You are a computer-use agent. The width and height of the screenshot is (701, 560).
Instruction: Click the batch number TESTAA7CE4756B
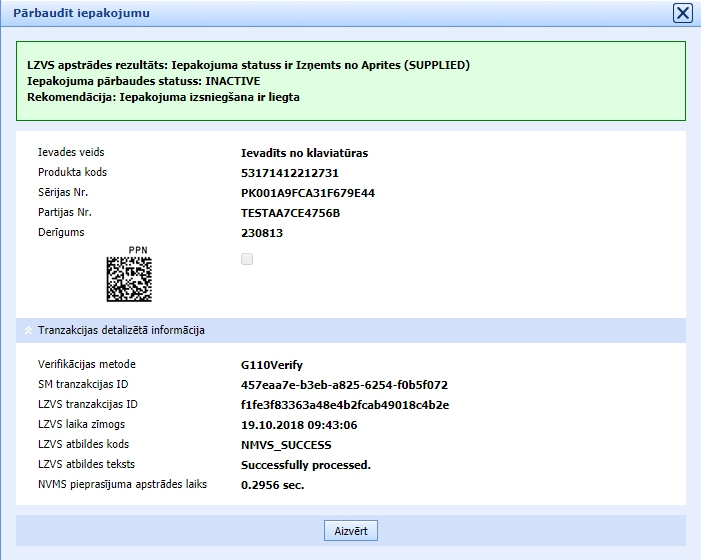tap(290, 213)
